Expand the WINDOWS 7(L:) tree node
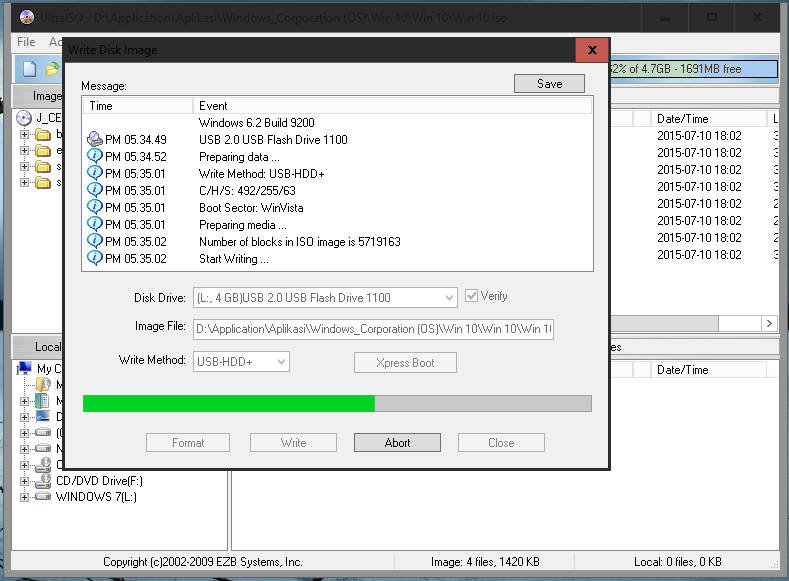The image size is (789, 581). pos(24,497)
